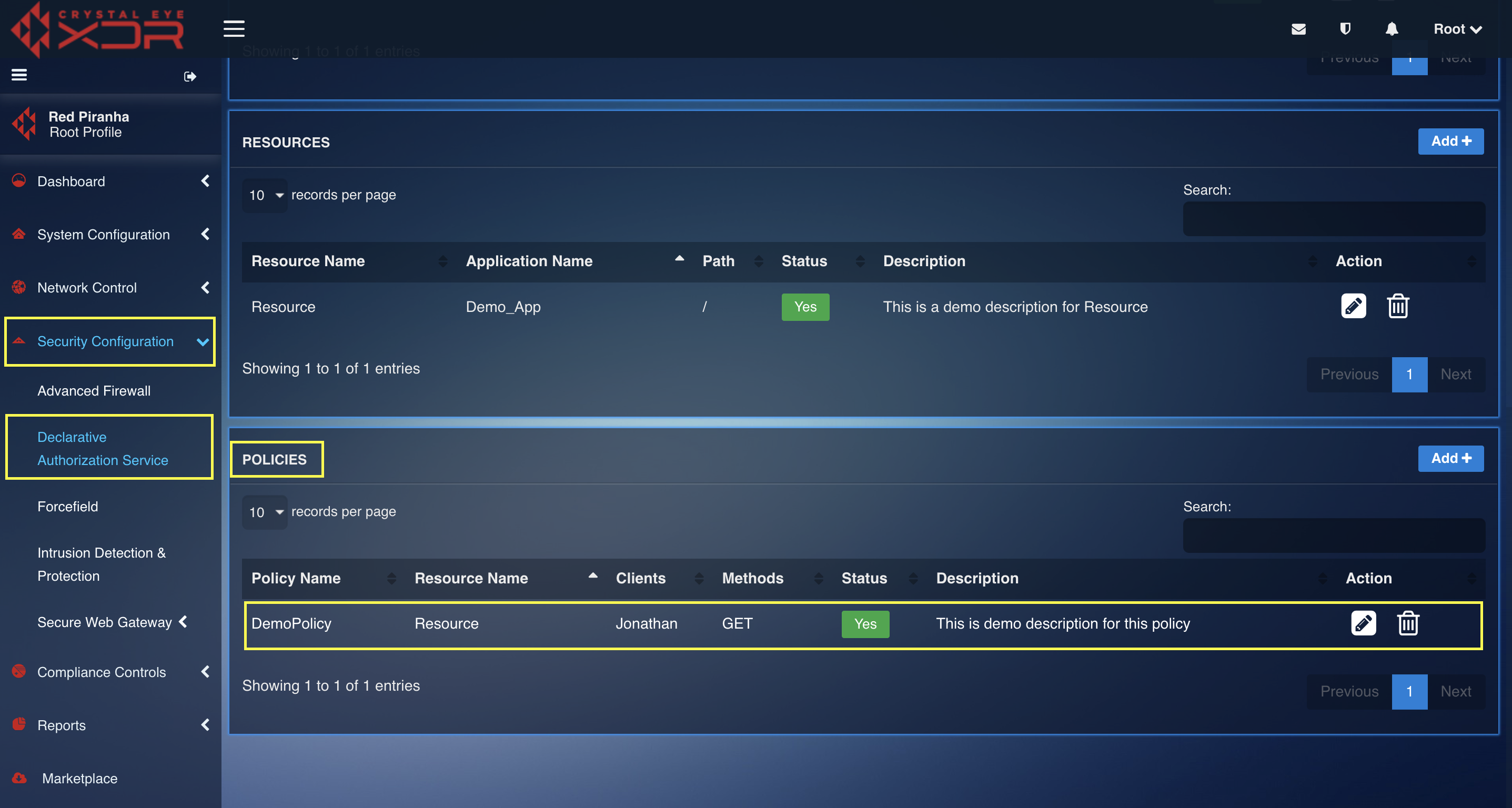Click Next in Resources pagination

pyautogui.click(x=1455, y=375)
